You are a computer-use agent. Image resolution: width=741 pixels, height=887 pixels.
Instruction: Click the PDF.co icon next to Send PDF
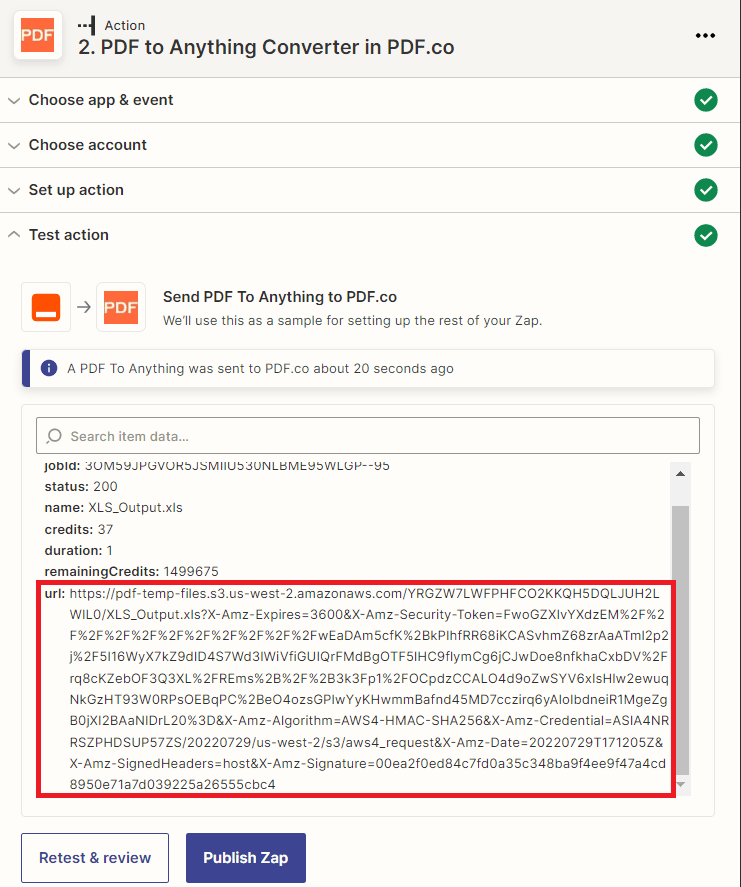tap(121, 307)
